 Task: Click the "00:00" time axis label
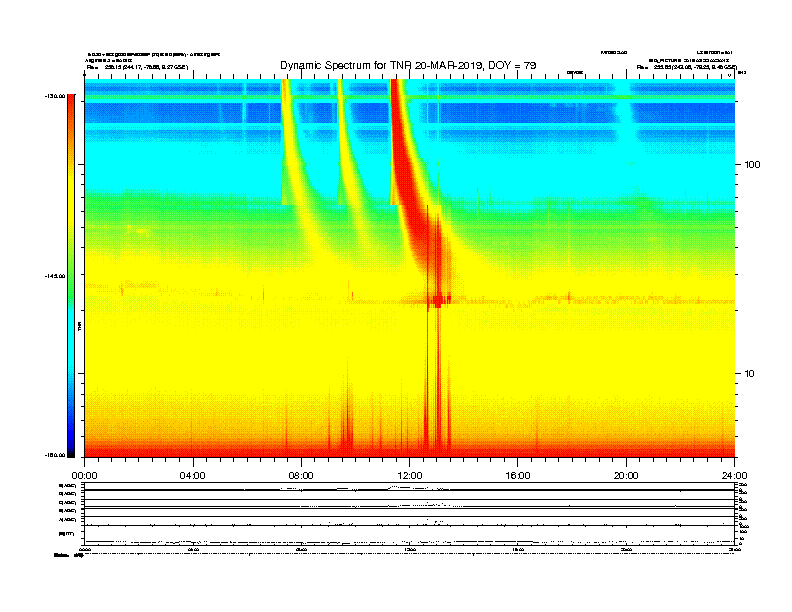coord(84,476)
